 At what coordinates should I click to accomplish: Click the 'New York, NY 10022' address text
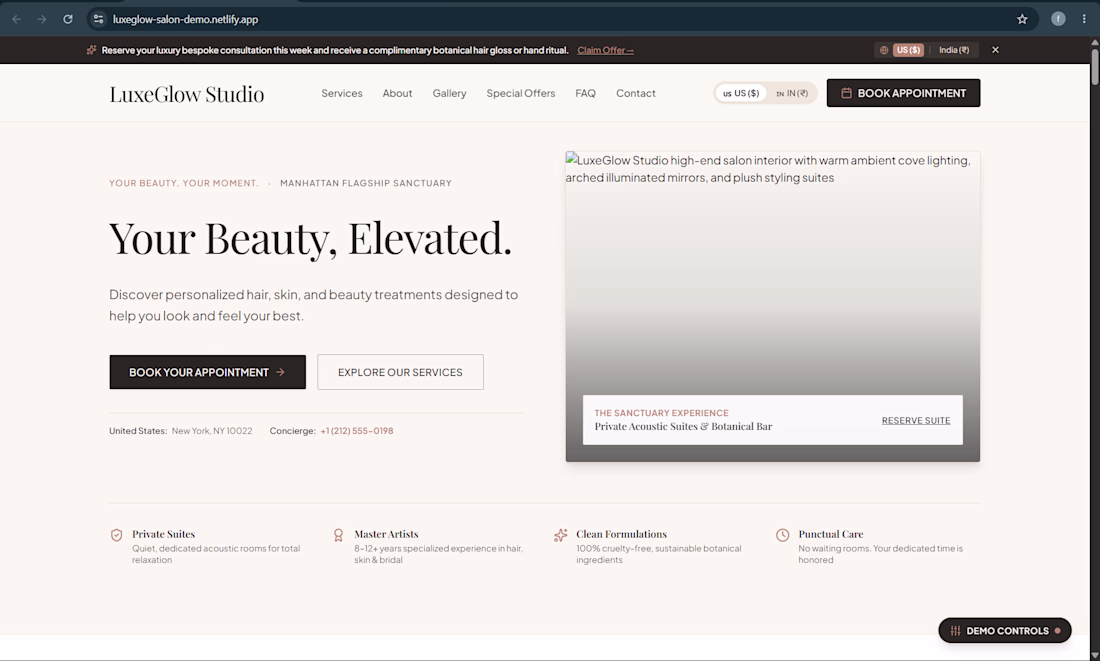click(x=212, y=431)
